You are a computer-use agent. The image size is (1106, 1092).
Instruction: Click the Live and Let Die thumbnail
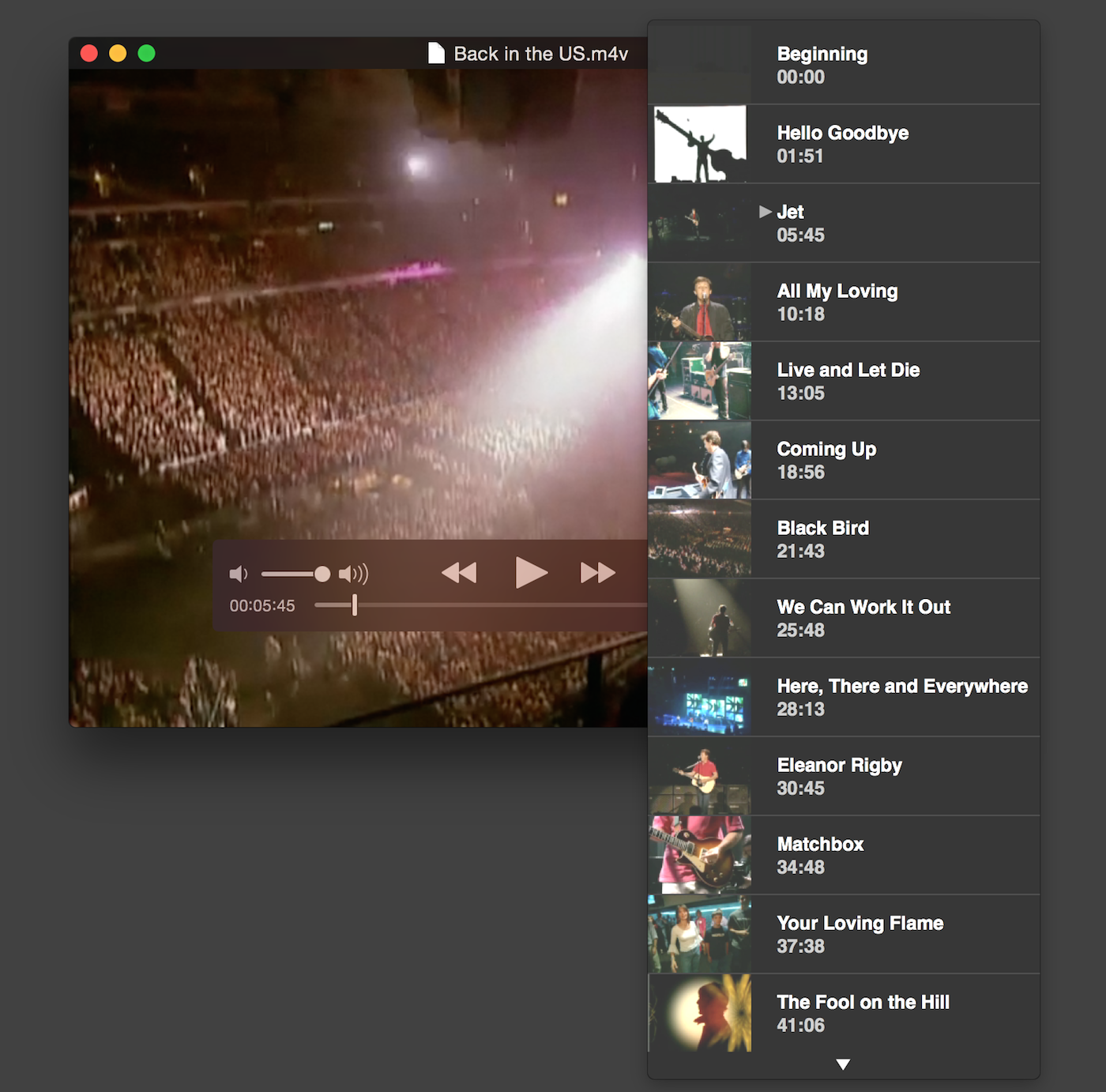pyautogui.click(x=699, y=381)
